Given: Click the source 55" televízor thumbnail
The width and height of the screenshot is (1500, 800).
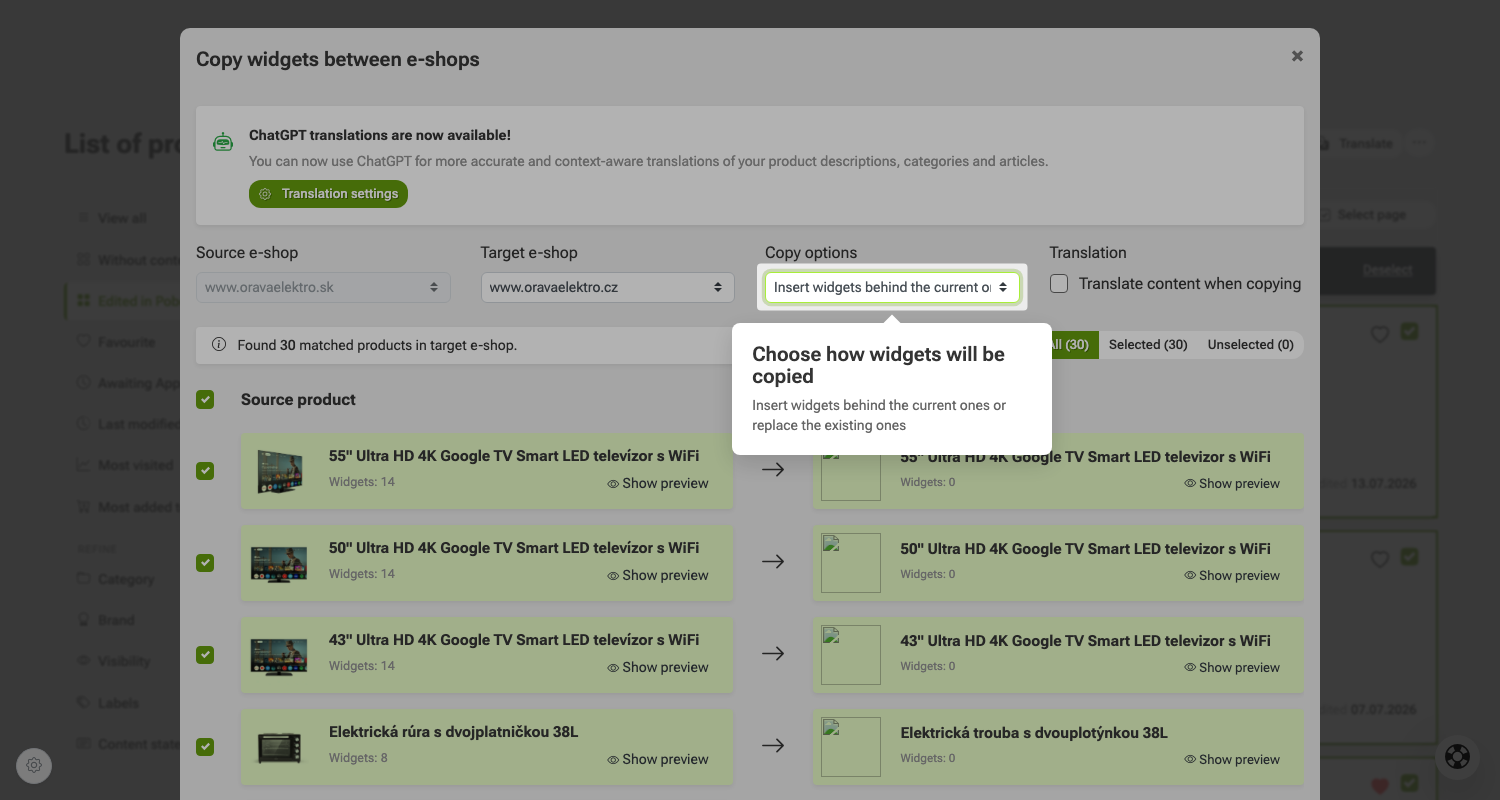Looking at the screenshot, I should [279, 471].
